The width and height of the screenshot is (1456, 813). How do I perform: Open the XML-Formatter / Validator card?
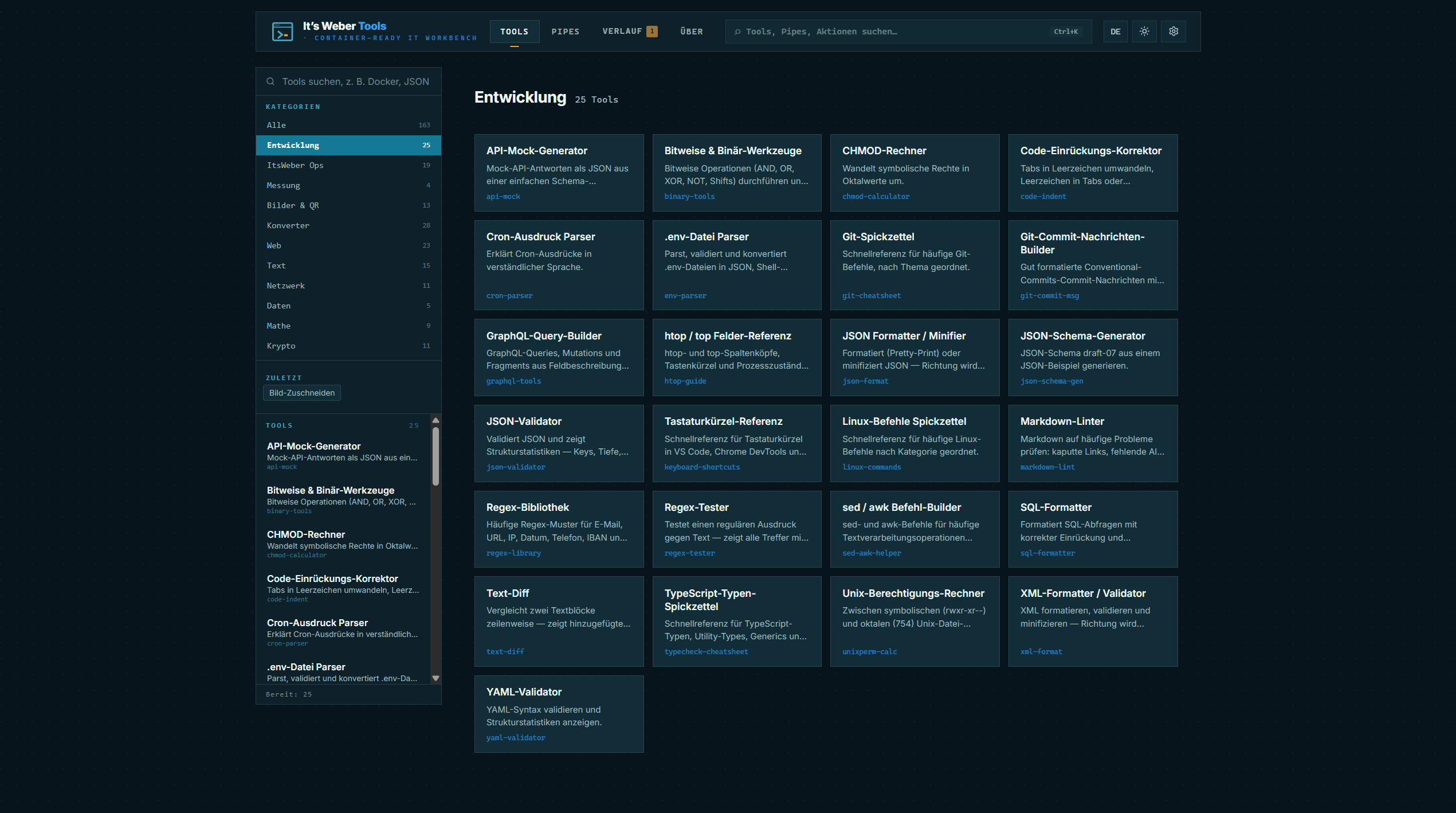pos(1093,622)
